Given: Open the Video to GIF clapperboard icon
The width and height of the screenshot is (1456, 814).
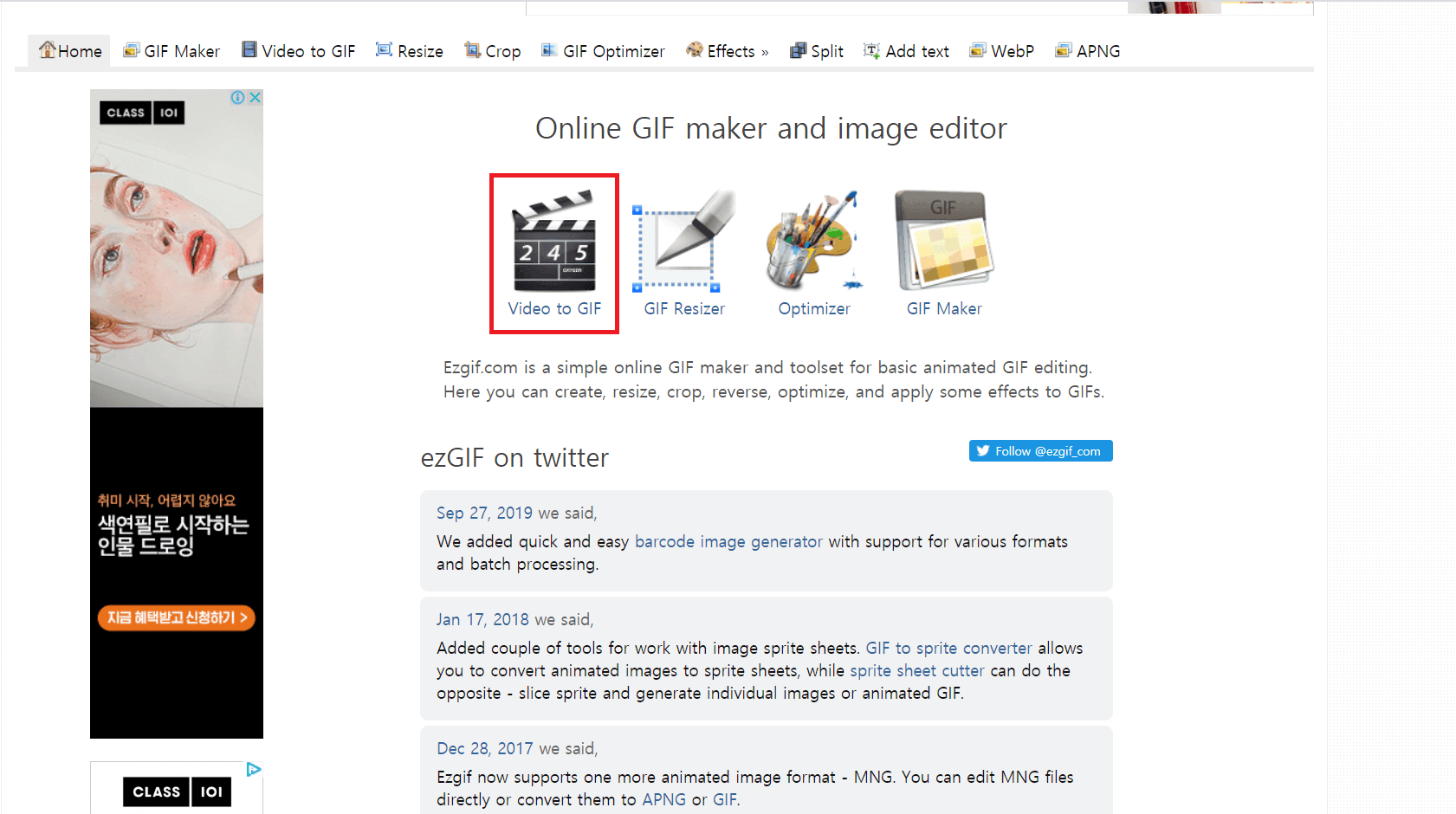Looking at the screenshot, I should coord(554,241).
